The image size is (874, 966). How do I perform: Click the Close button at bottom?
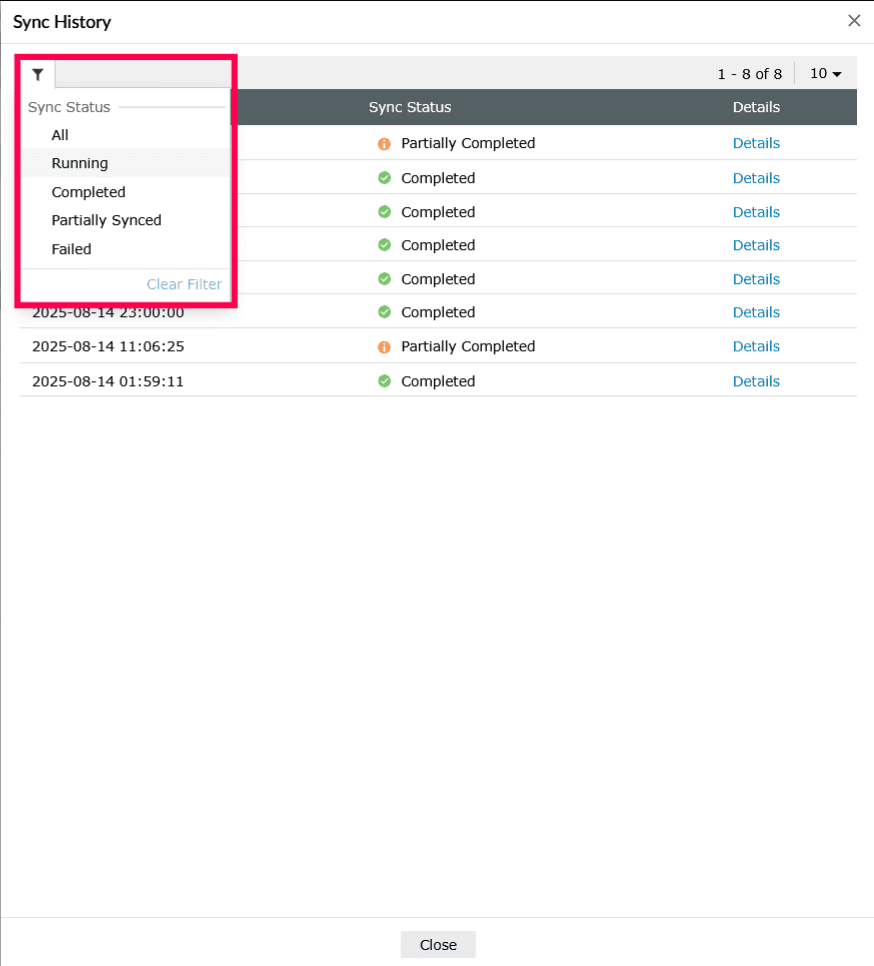(438, 944)
